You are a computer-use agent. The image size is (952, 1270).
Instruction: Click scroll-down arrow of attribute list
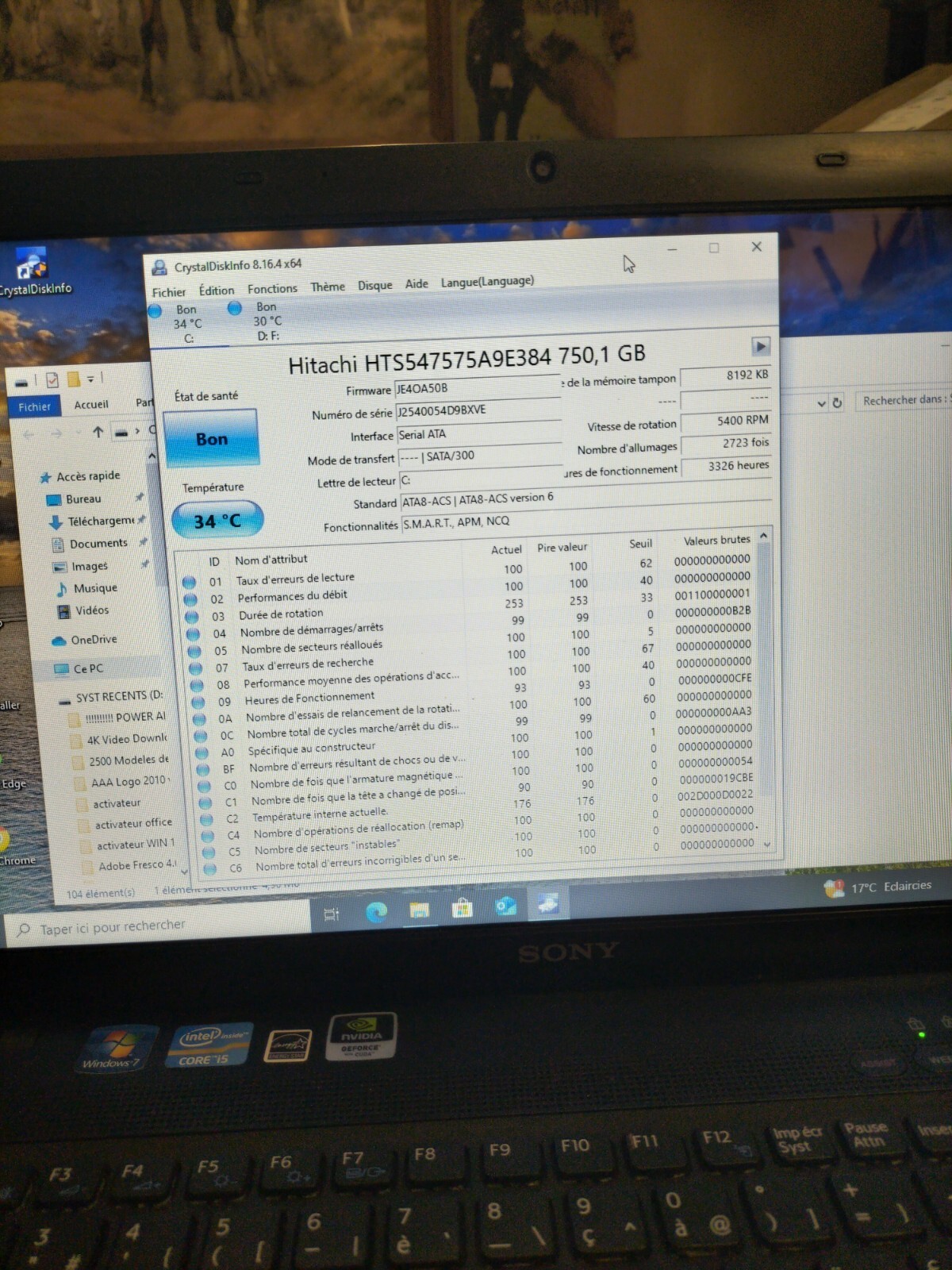(767, 845)
